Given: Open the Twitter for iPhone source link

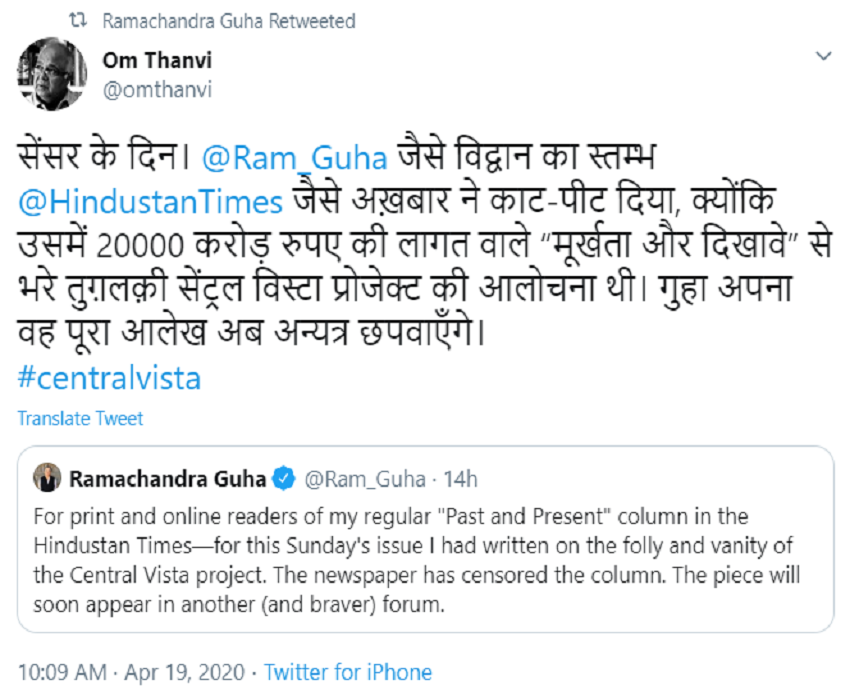Looking at the screenshot, I should 348,671.
